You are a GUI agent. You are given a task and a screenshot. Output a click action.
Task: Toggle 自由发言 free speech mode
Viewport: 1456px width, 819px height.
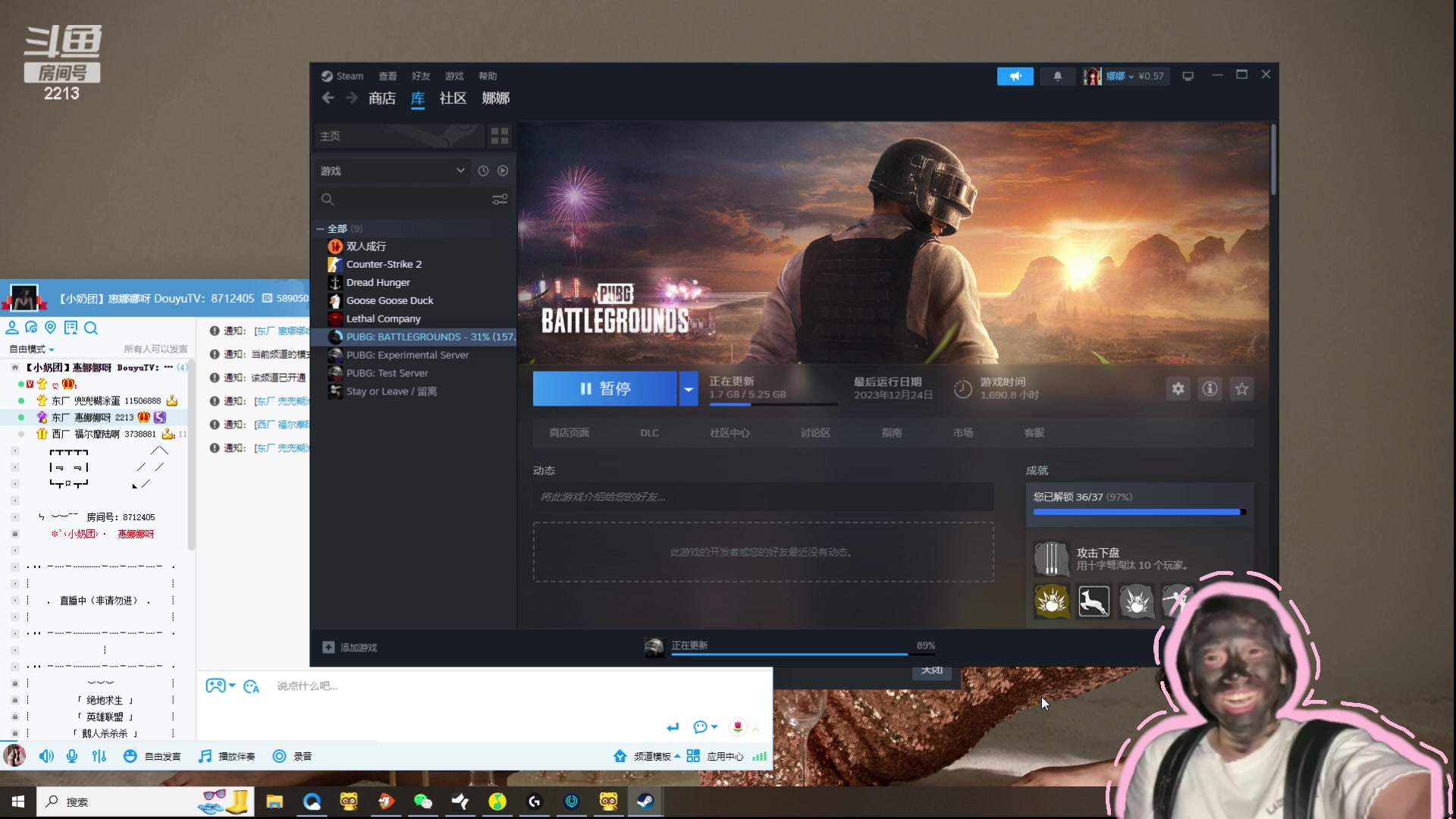(x=152, y=756)
